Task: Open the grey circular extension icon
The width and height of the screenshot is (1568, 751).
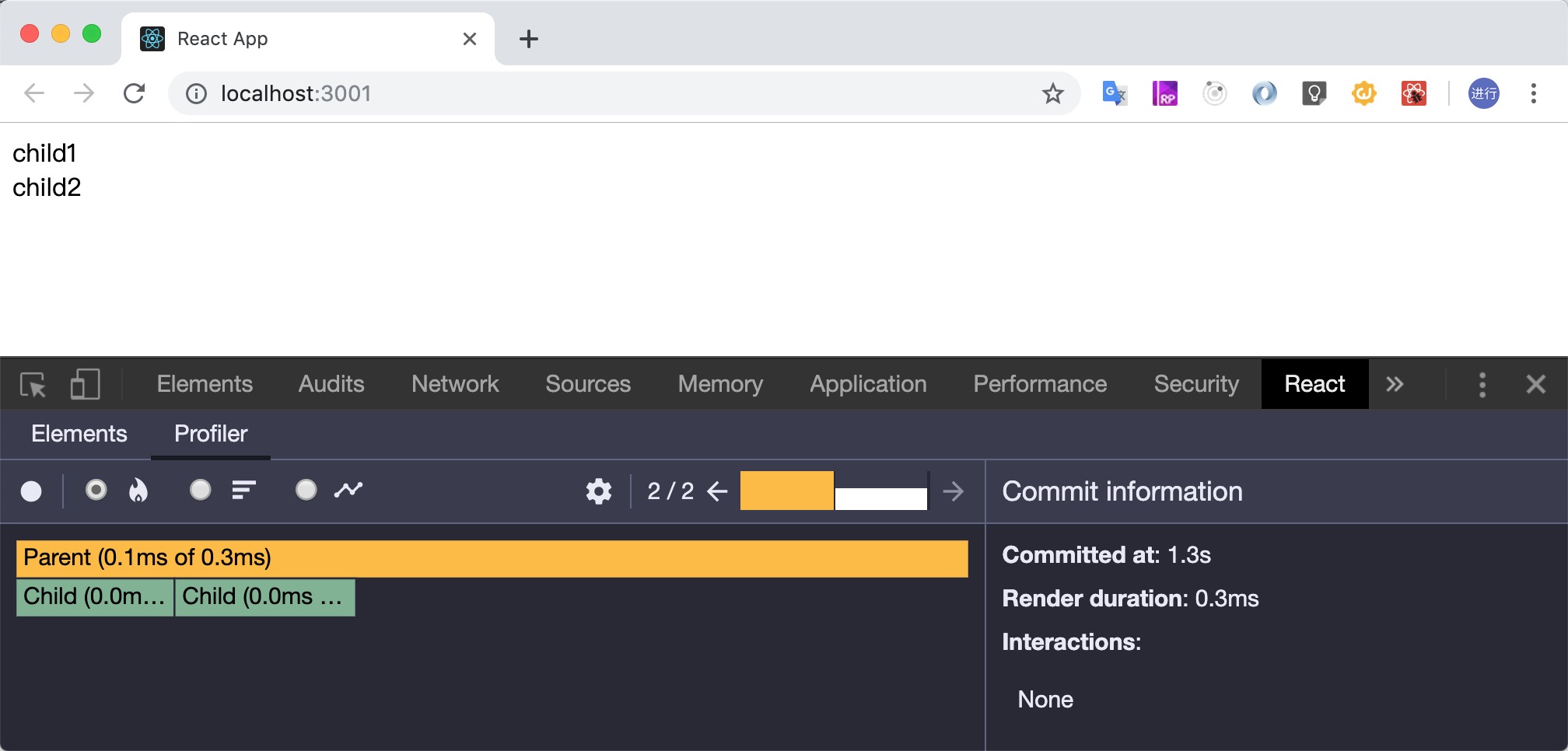Action: pyautogui.click(x=1215, y=93)
